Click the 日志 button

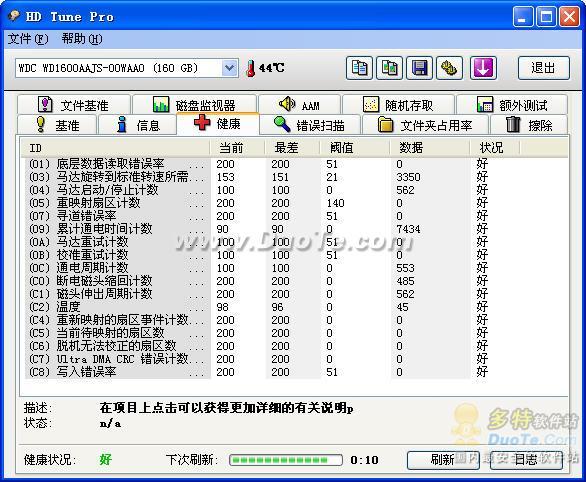coord(526,460)
